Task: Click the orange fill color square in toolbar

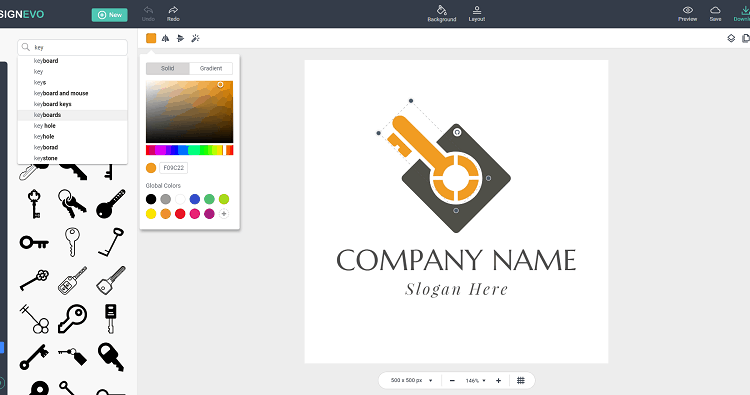Action: pyautogui.click(x=151, y=38)
